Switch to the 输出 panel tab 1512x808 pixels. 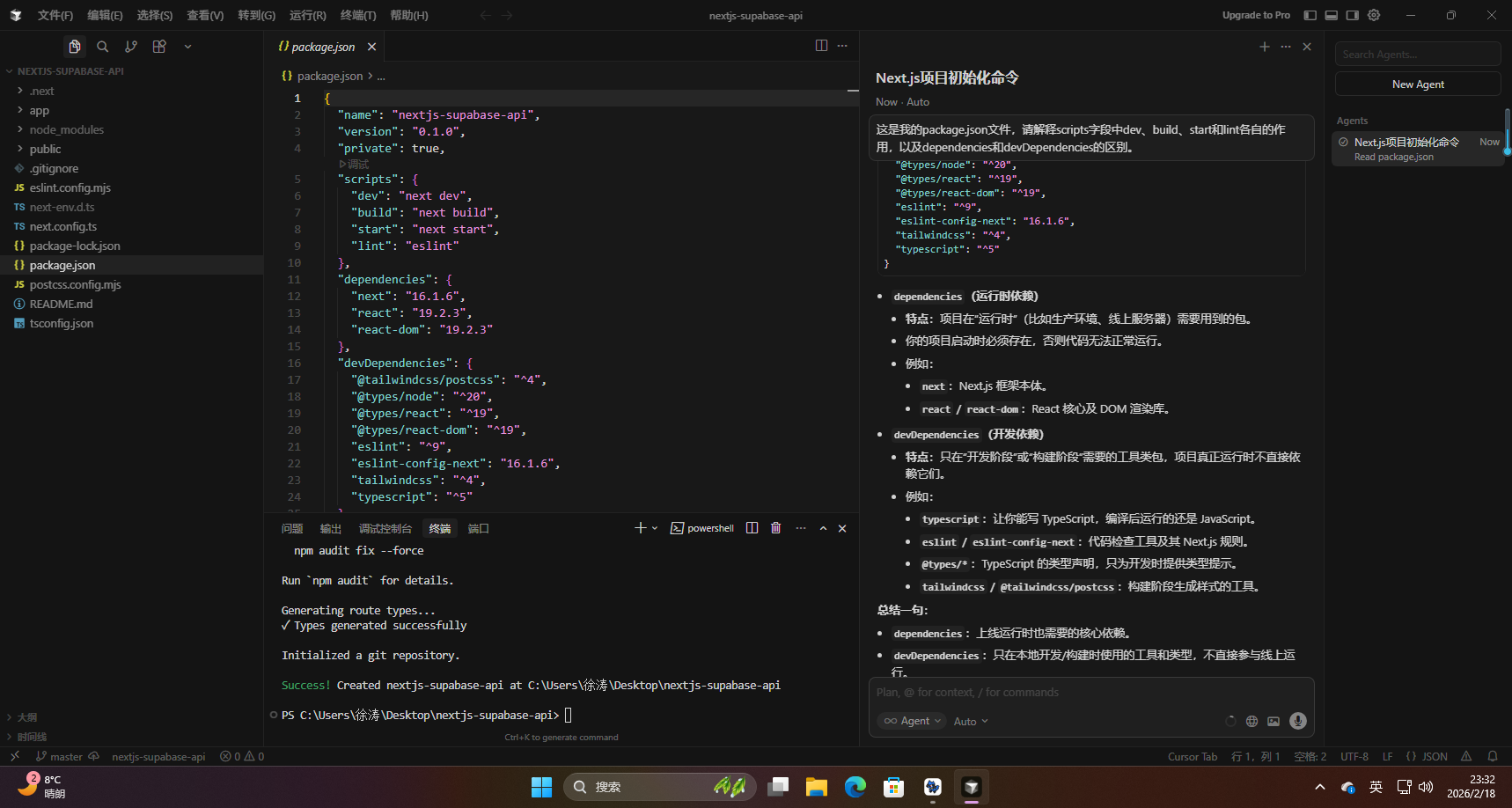coord(331,528)
